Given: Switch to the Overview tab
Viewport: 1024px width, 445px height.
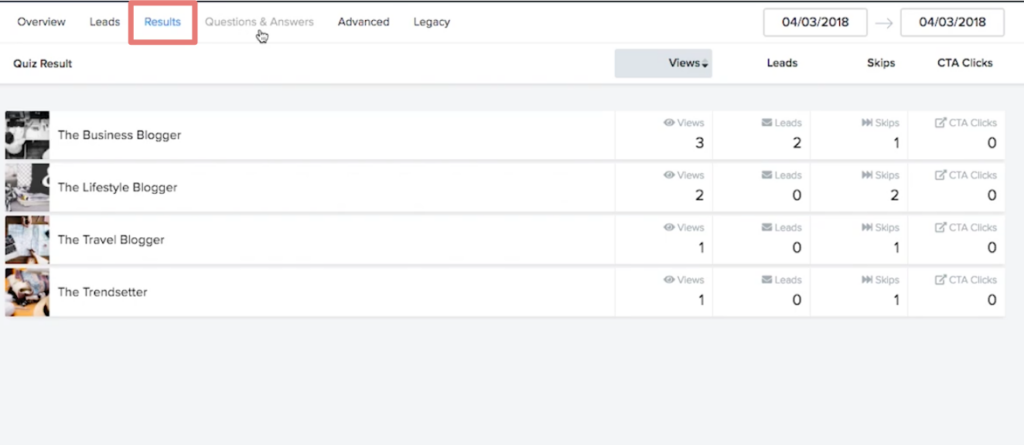Looking at the screenshot, I should [x=41, y=22].
